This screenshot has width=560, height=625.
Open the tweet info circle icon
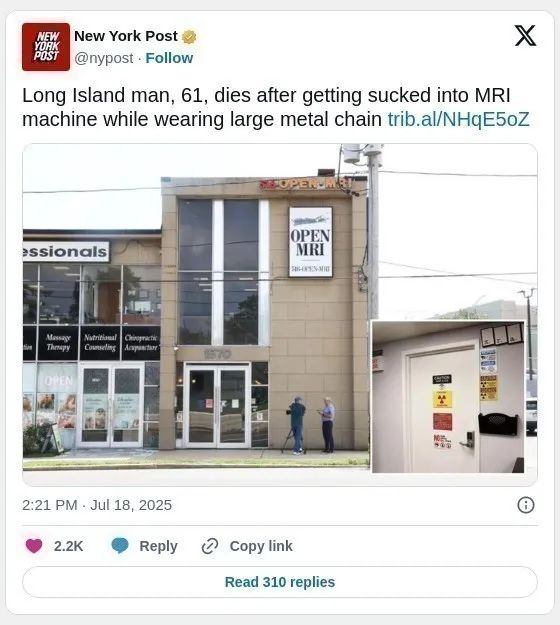[526, 505]
